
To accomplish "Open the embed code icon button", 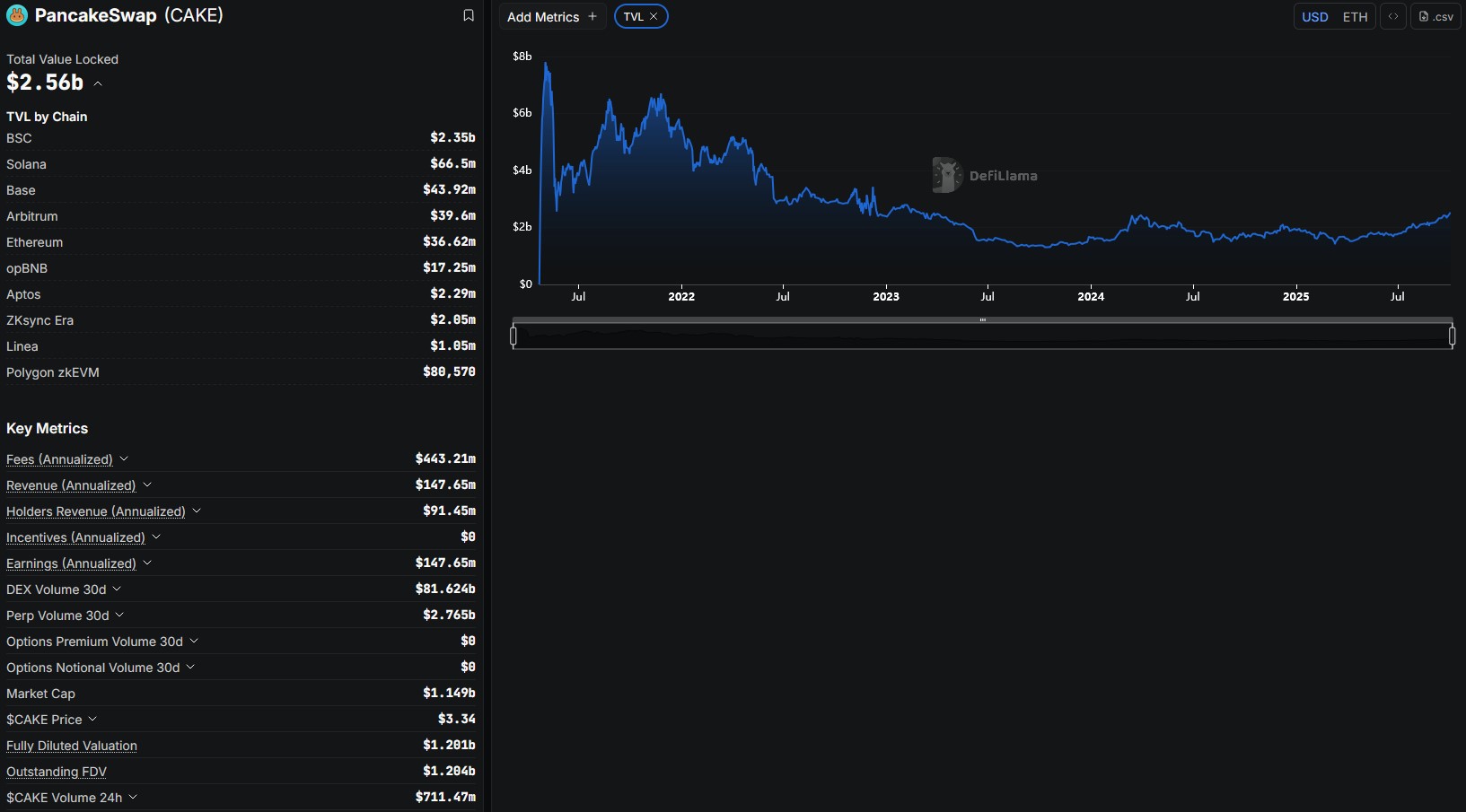I will pos(1392,16).
